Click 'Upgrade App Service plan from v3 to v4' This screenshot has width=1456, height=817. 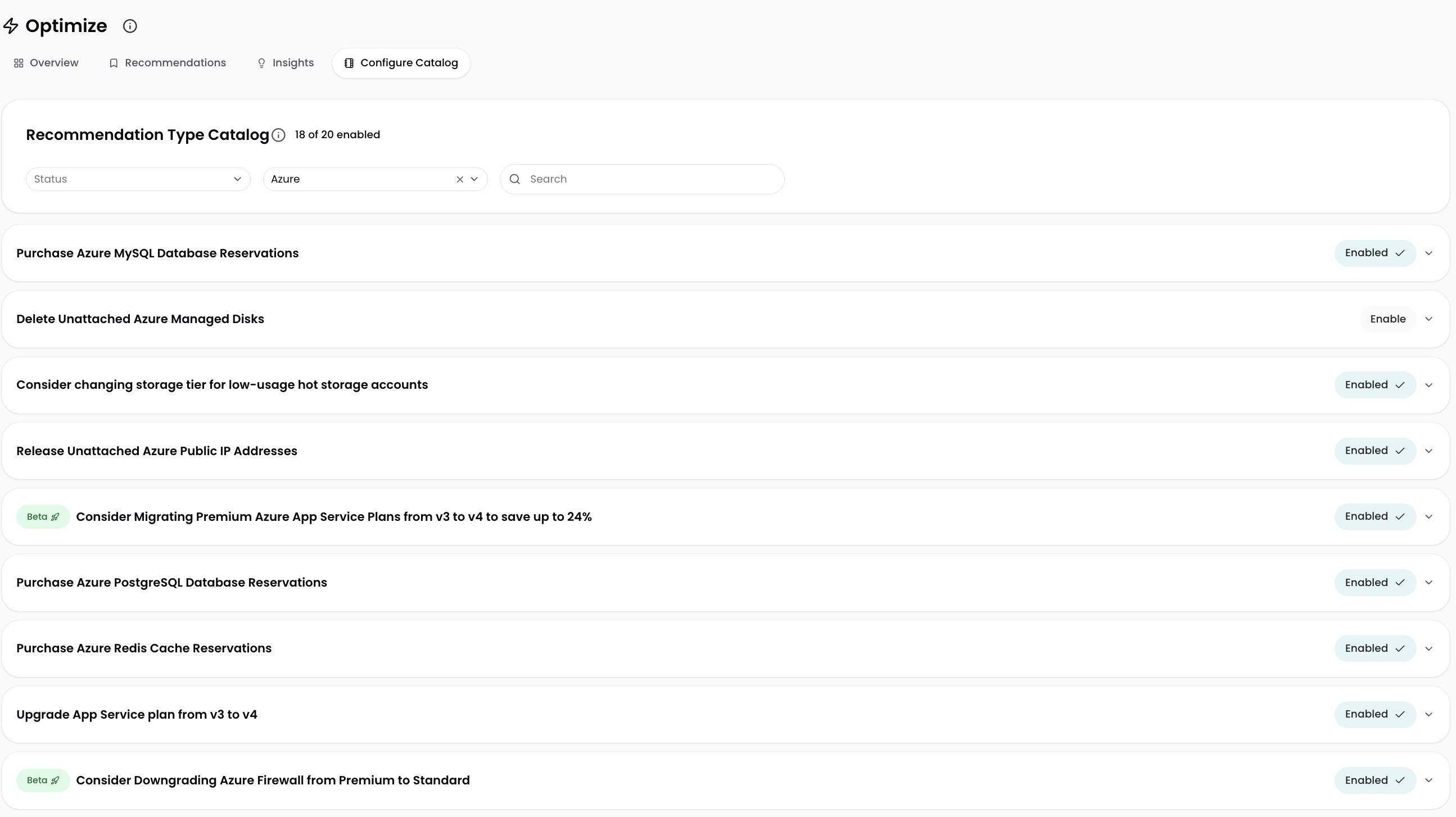click(x=137, y=715)
